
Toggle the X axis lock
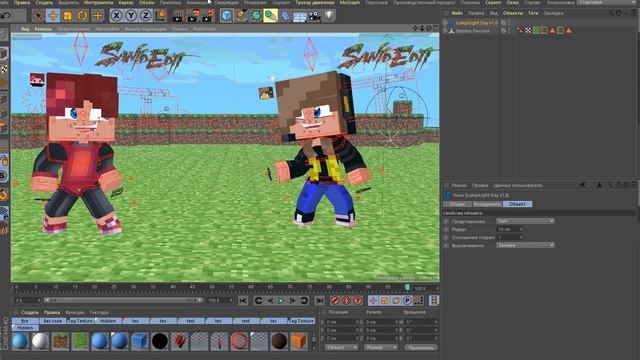[x=116, y=16]
